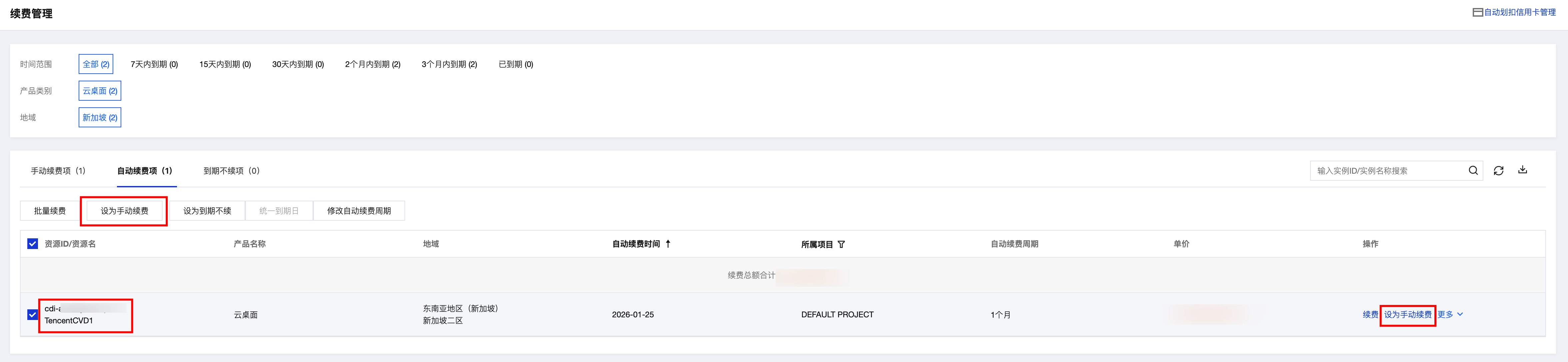This screenshot has width=1568, height=362.
Task: Switch to 手动续费项 tab
Action: pos(58,171)
